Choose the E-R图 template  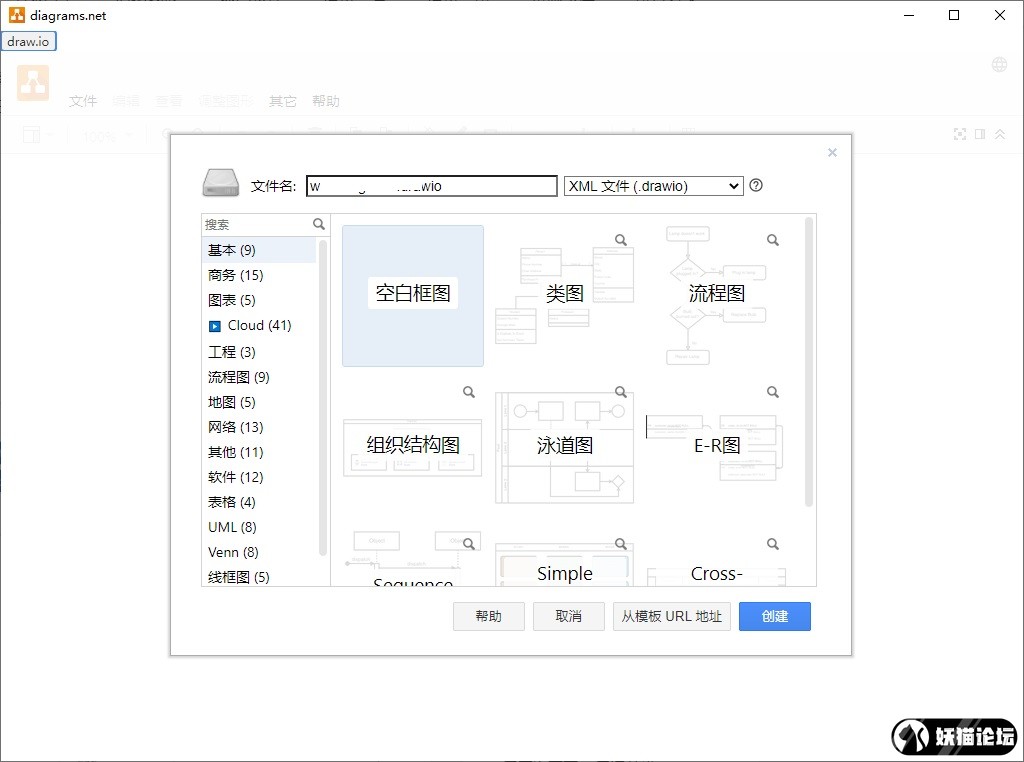716,447
